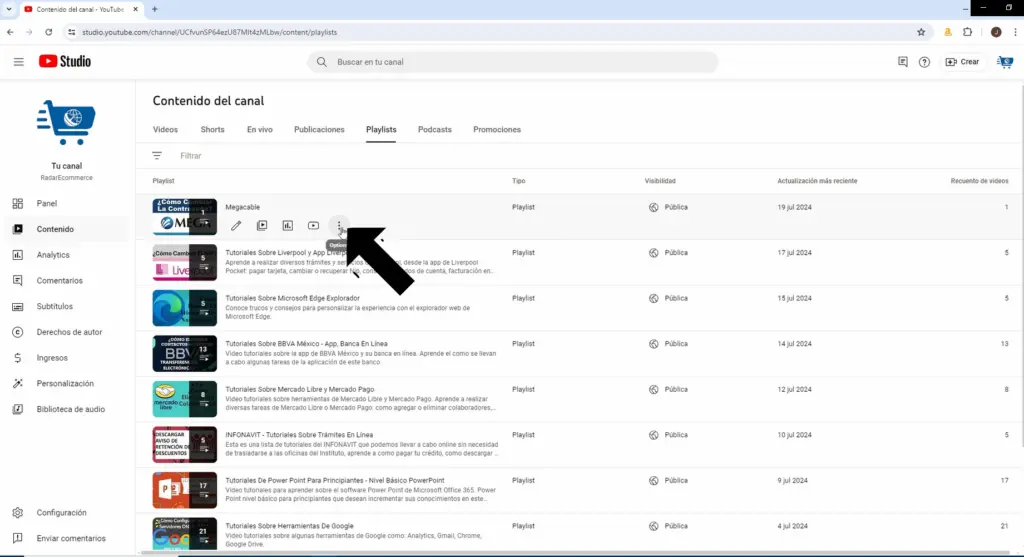This screenshot has width=1024, height=557.
Task: Bookmark this page with the star icon
Action: coord(921,32)
